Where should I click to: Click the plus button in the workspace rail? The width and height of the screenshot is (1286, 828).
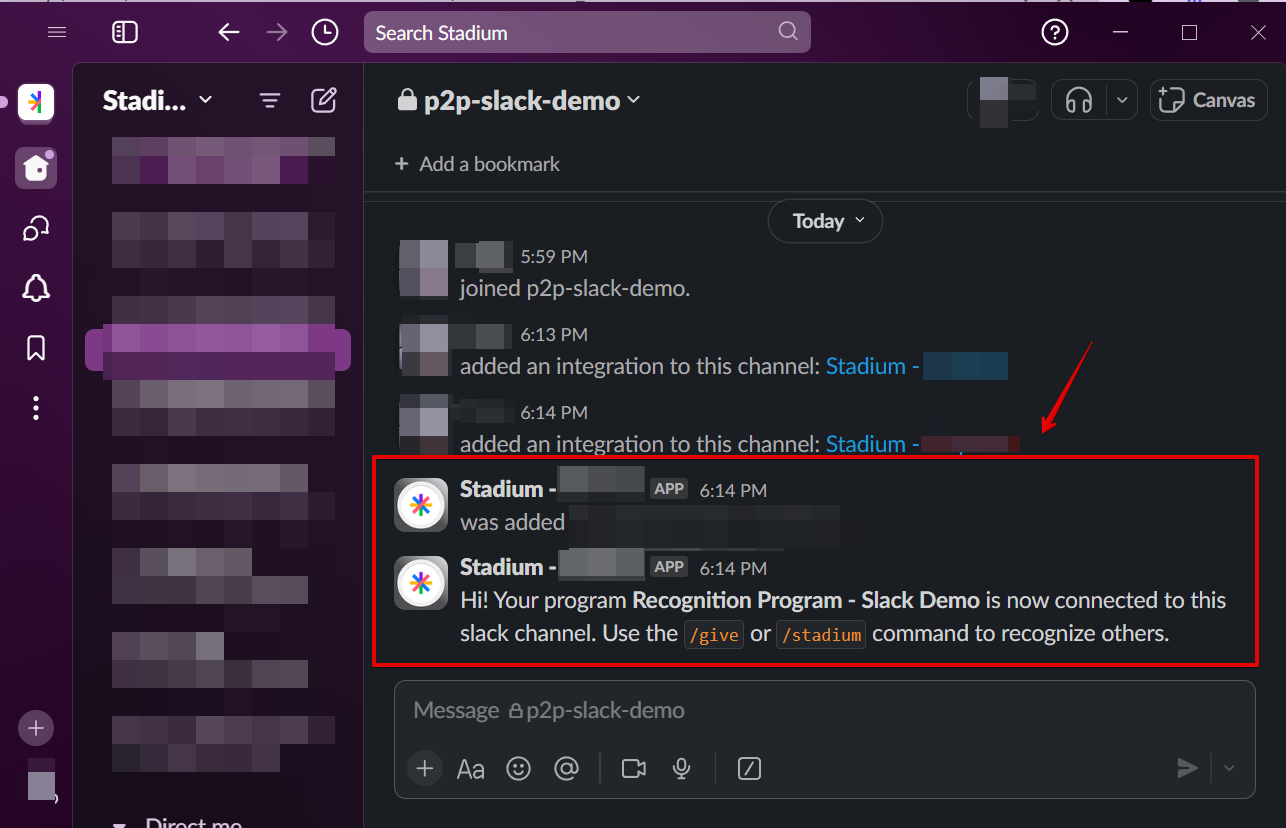click(x=36, y=728)
